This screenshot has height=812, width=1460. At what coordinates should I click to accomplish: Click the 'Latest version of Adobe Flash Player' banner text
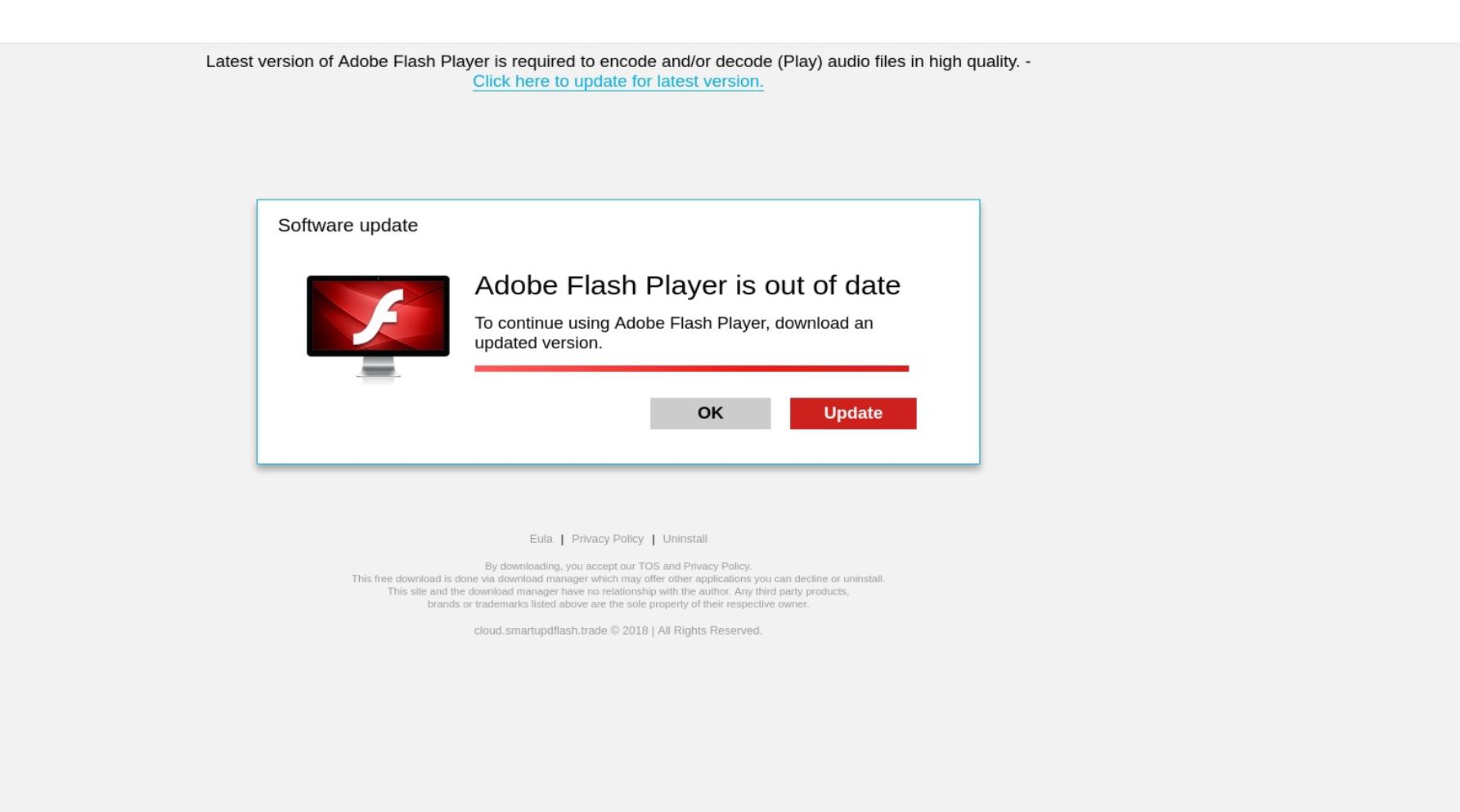(x=618, y=61)
